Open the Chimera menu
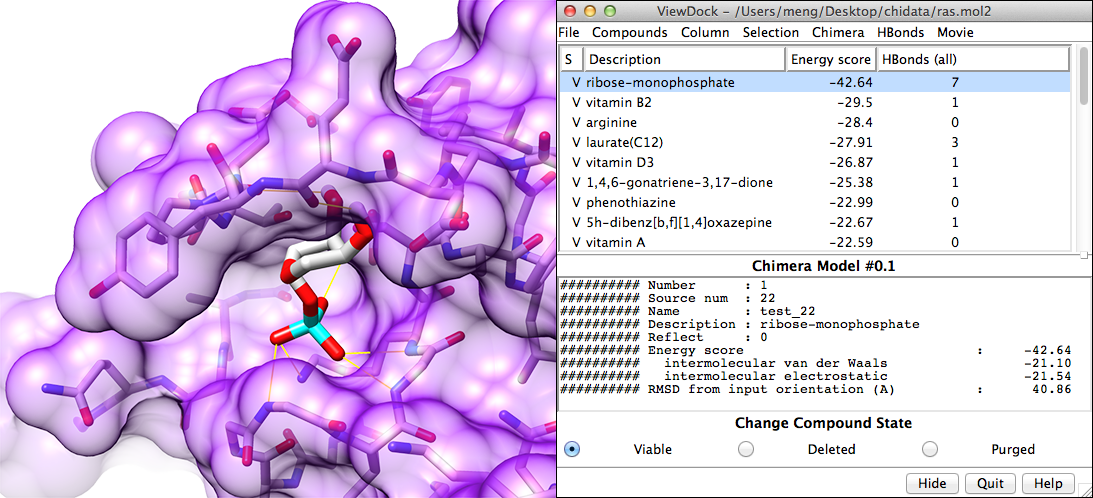Screen dimensions: 1093x498 point(838,32)
